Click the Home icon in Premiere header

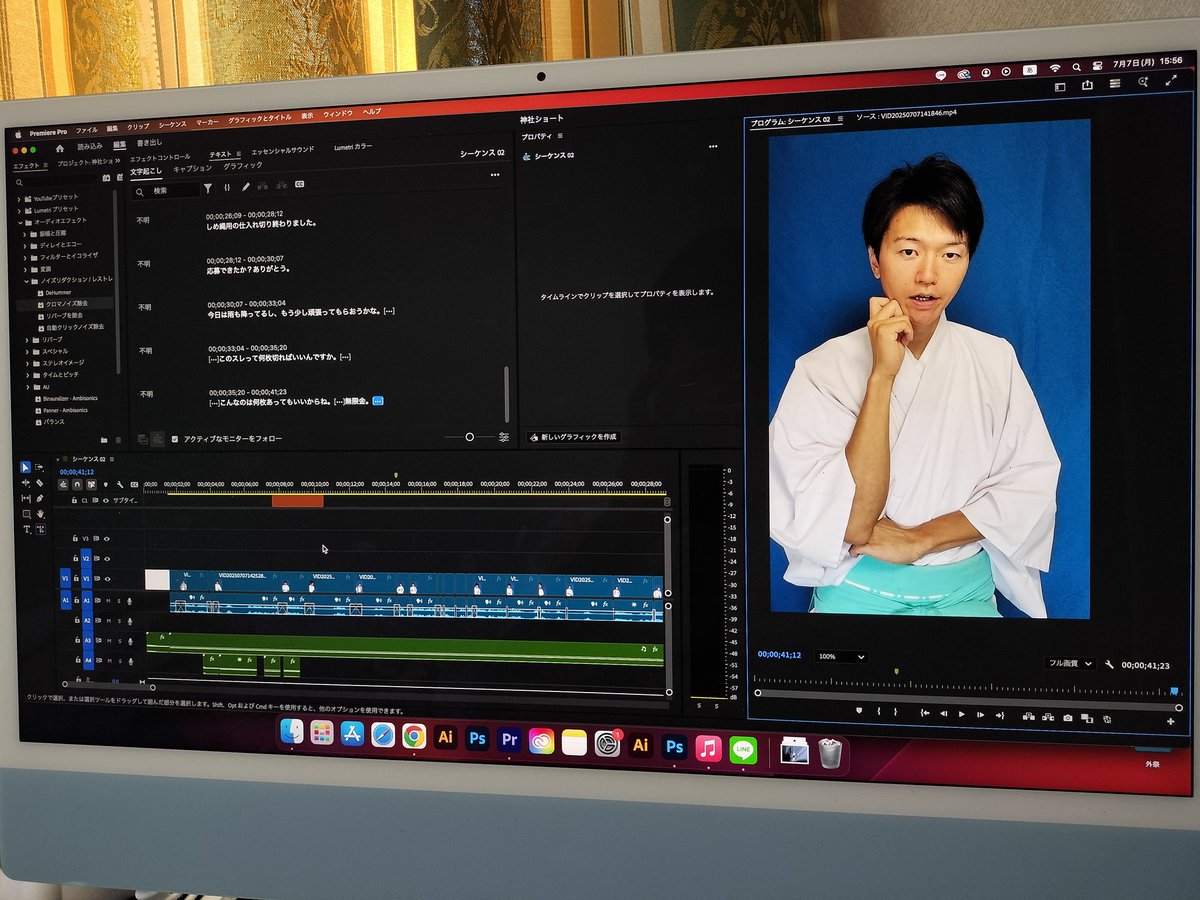tap(59, 148)
